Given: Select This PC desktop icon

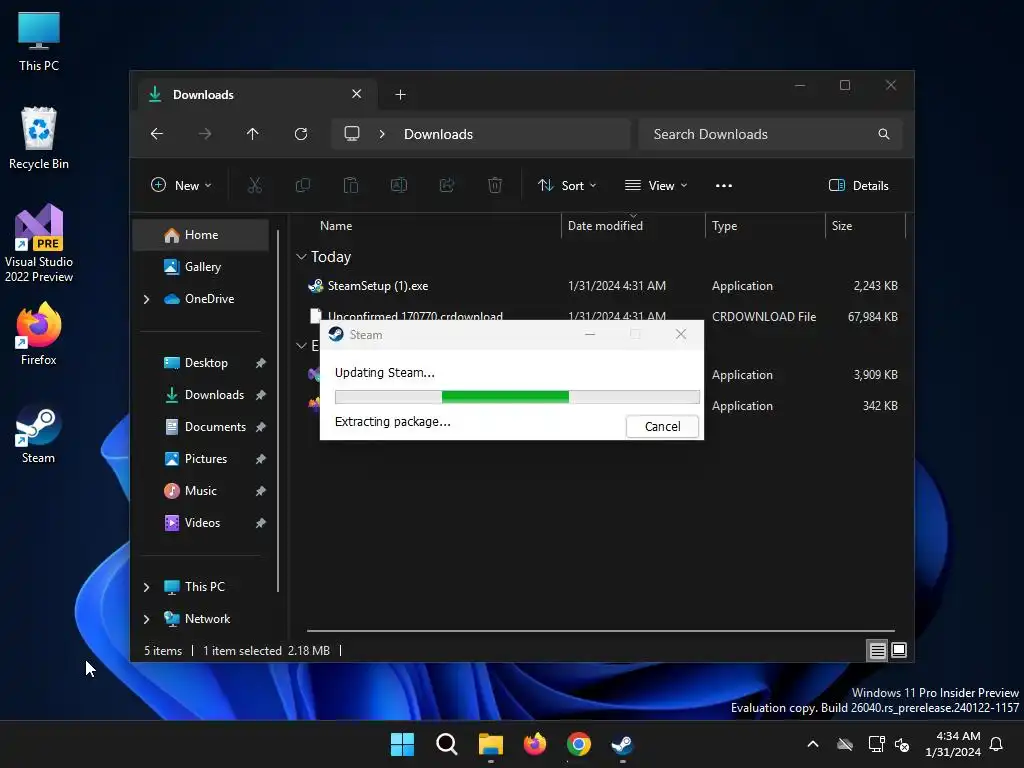Looking at the screenshot, I should 39,42.
